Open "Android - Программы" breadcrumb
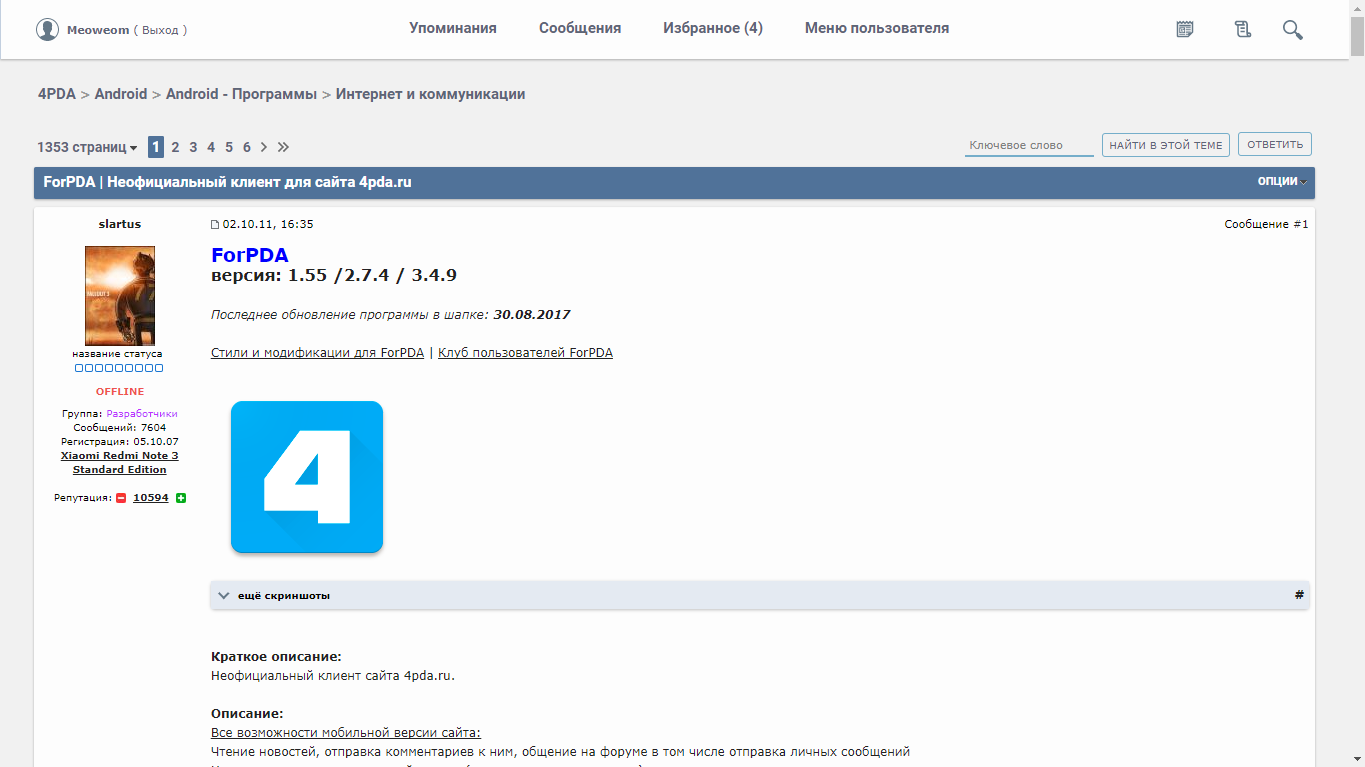Screen dimensions: 1365x767 tap(241, 94)
